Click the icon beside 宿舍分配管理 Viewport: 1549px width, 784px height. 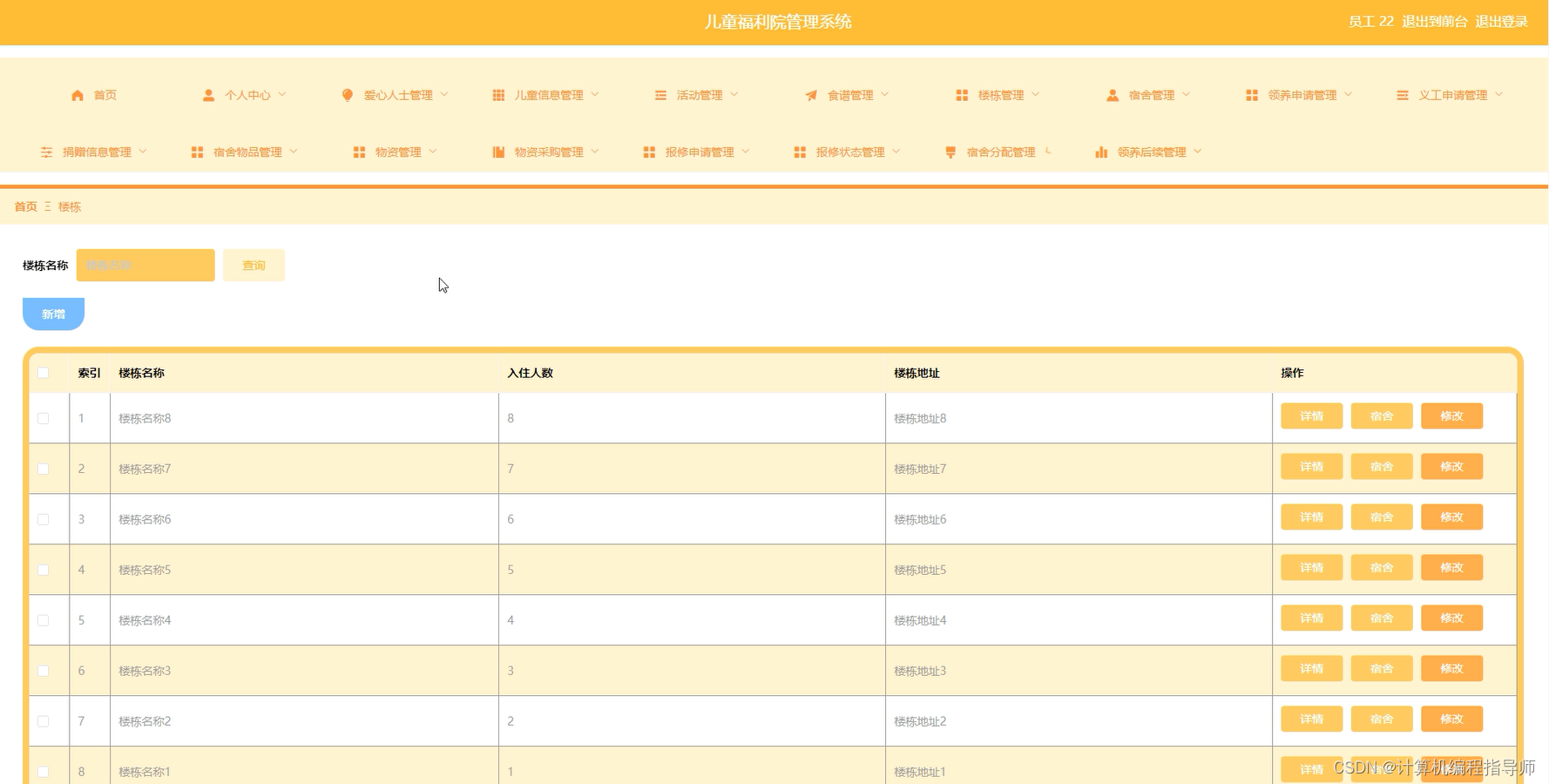tap(950, 152)
